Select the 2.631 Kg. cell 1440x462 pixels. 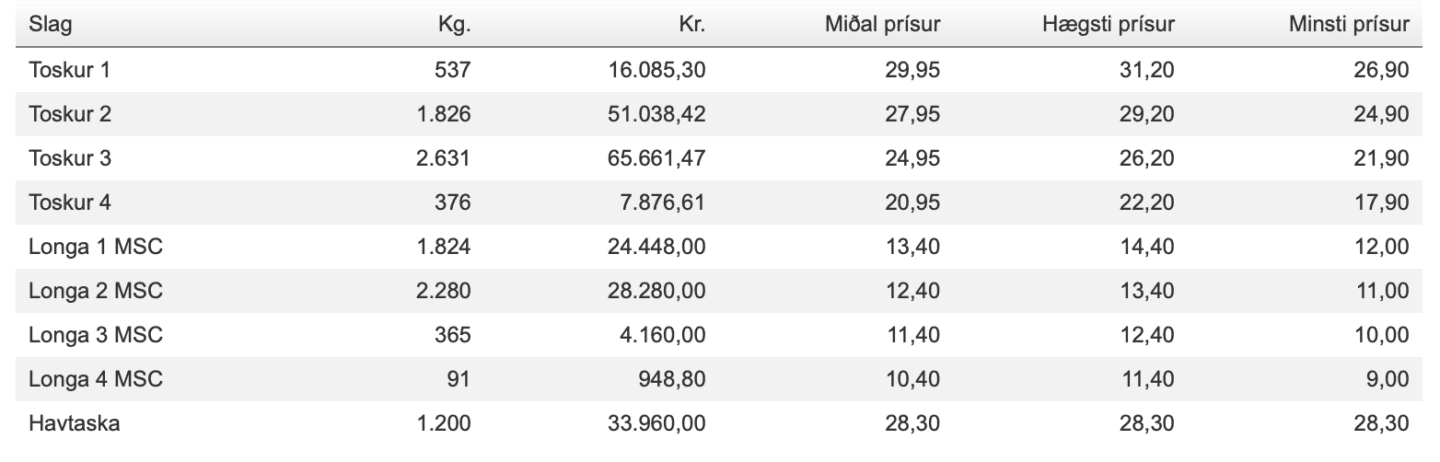tap(442, 159)
